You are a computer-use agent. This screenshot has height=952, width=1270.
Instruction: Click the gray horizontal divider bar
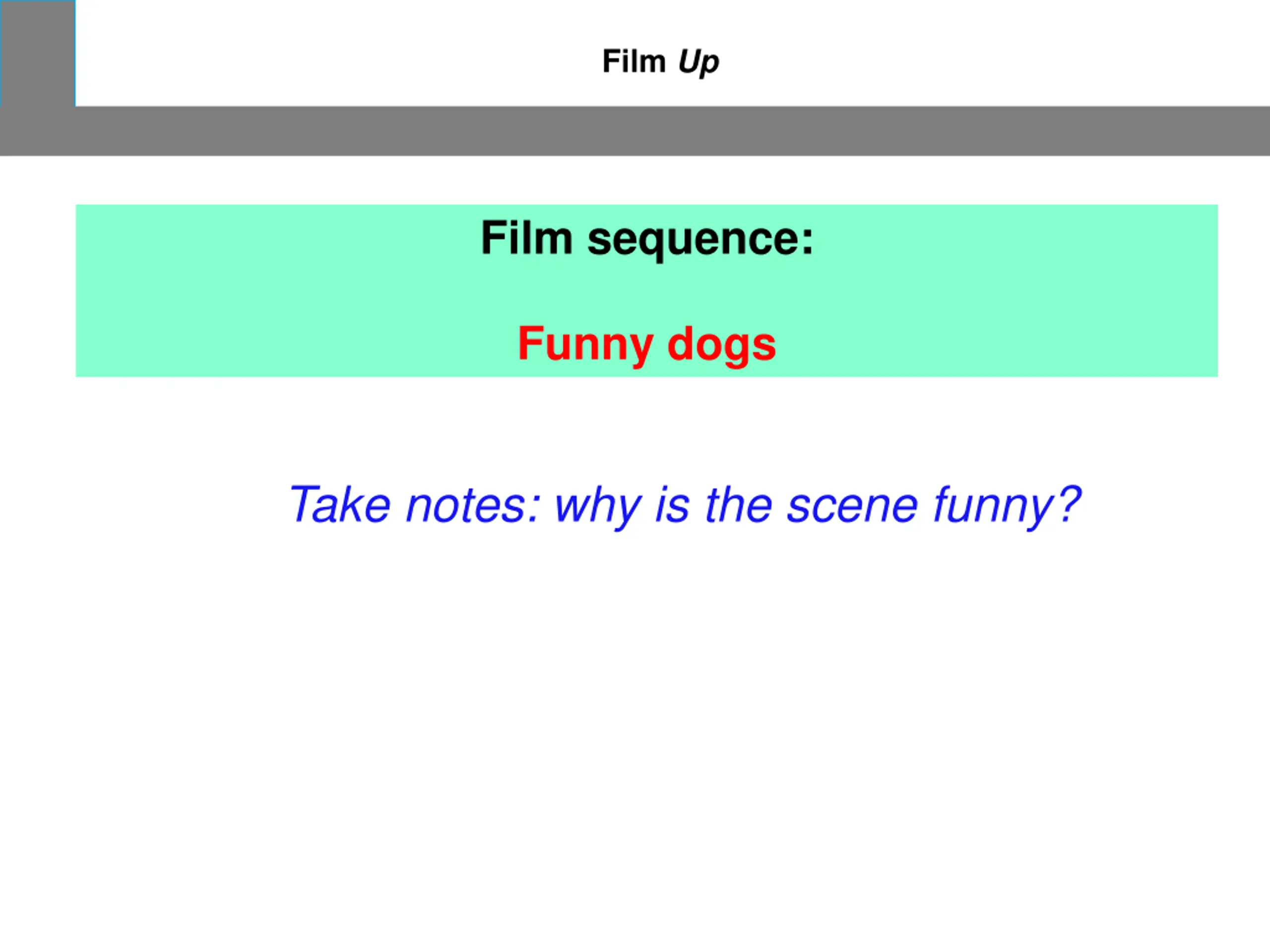[635, 131]
